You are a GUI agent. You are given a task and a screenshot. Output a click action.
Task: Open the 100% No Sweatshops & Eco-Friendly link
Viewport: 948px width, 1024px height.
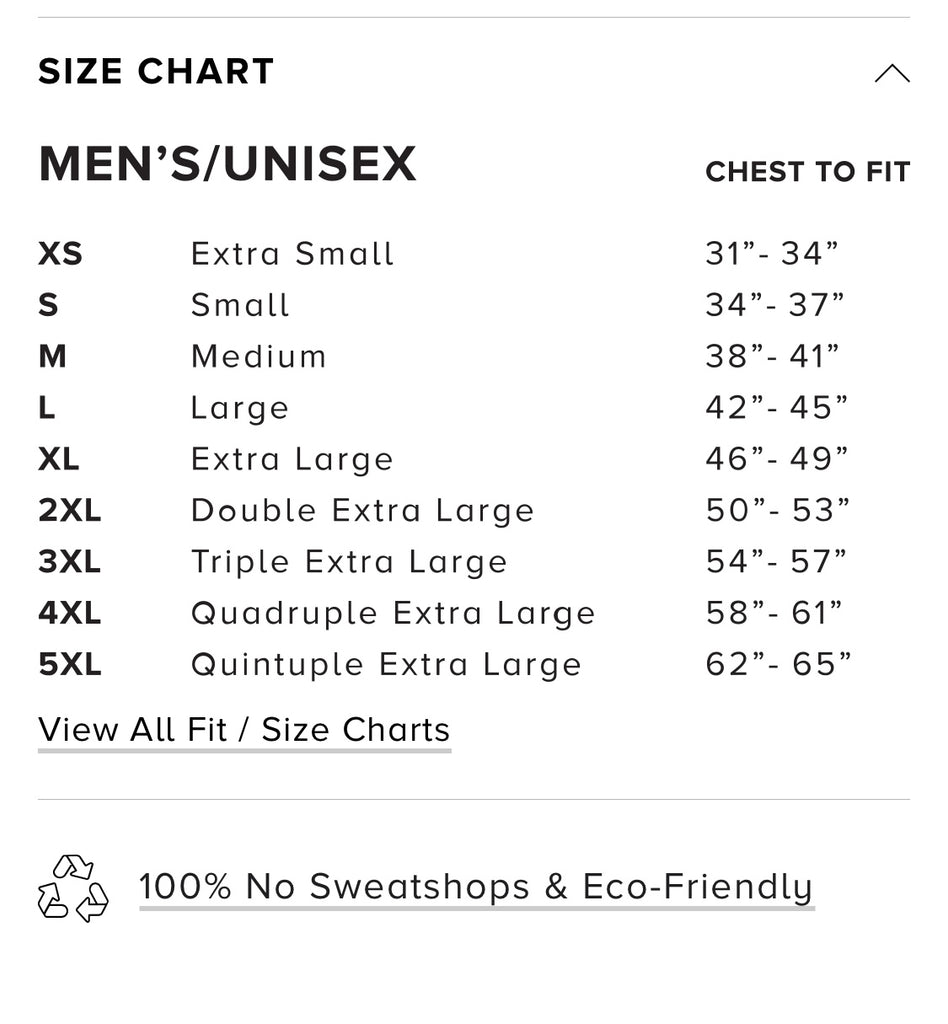pyautogui.click(x=476, y=887)
